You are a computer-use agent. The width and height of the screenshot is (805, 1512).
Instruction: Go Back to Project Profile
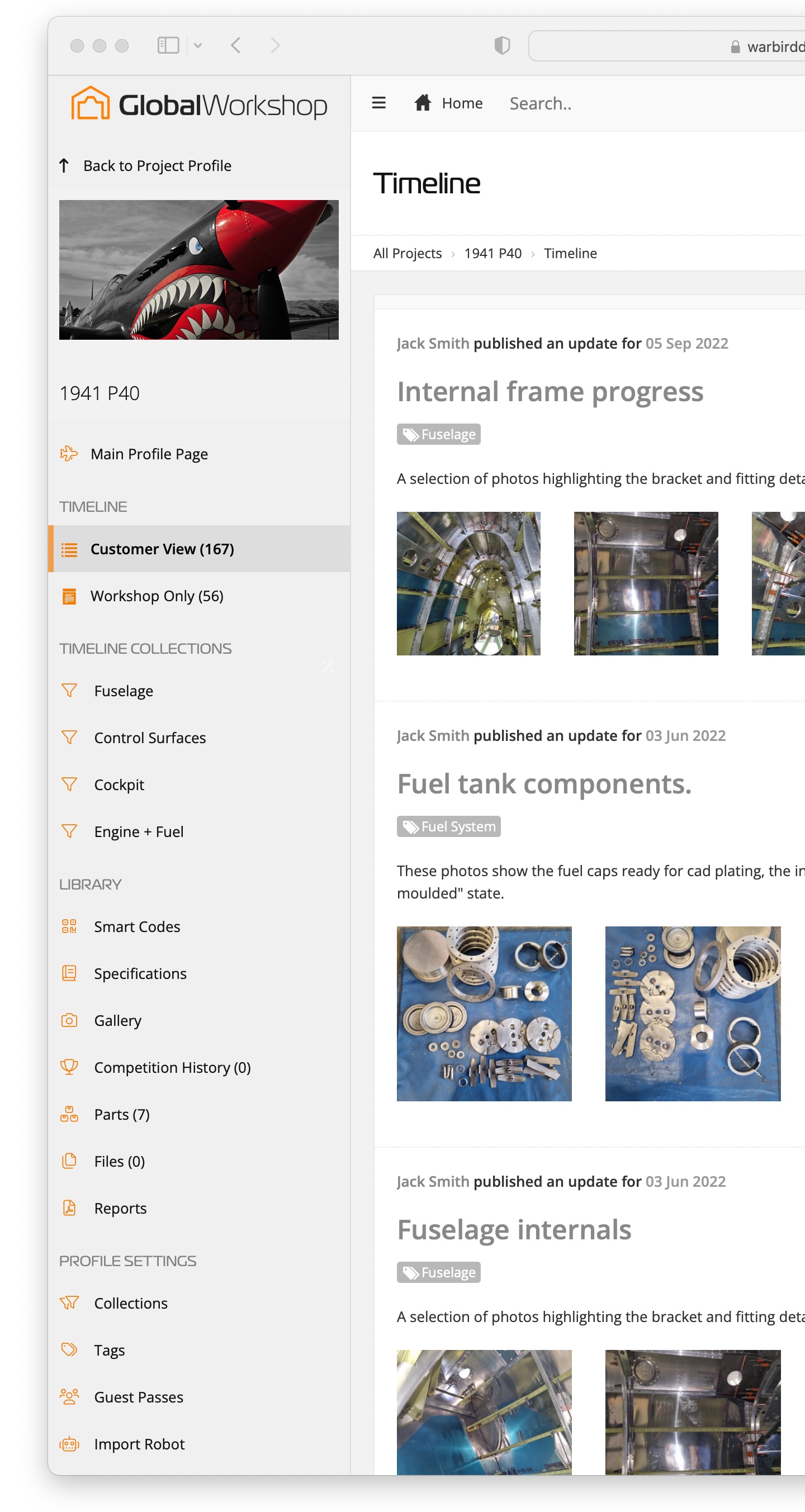pos(157,165)
